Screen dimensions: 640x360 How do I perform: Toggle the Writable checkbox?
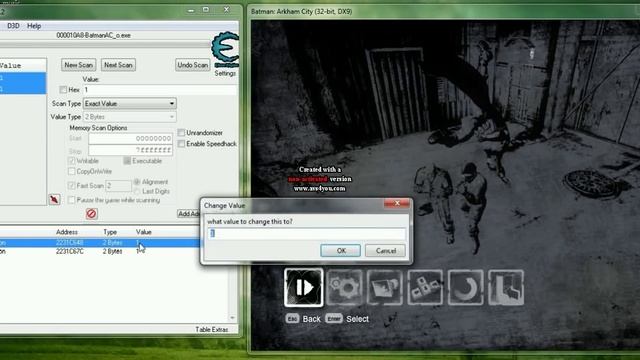pyautogui.click(x=71, y=161)
